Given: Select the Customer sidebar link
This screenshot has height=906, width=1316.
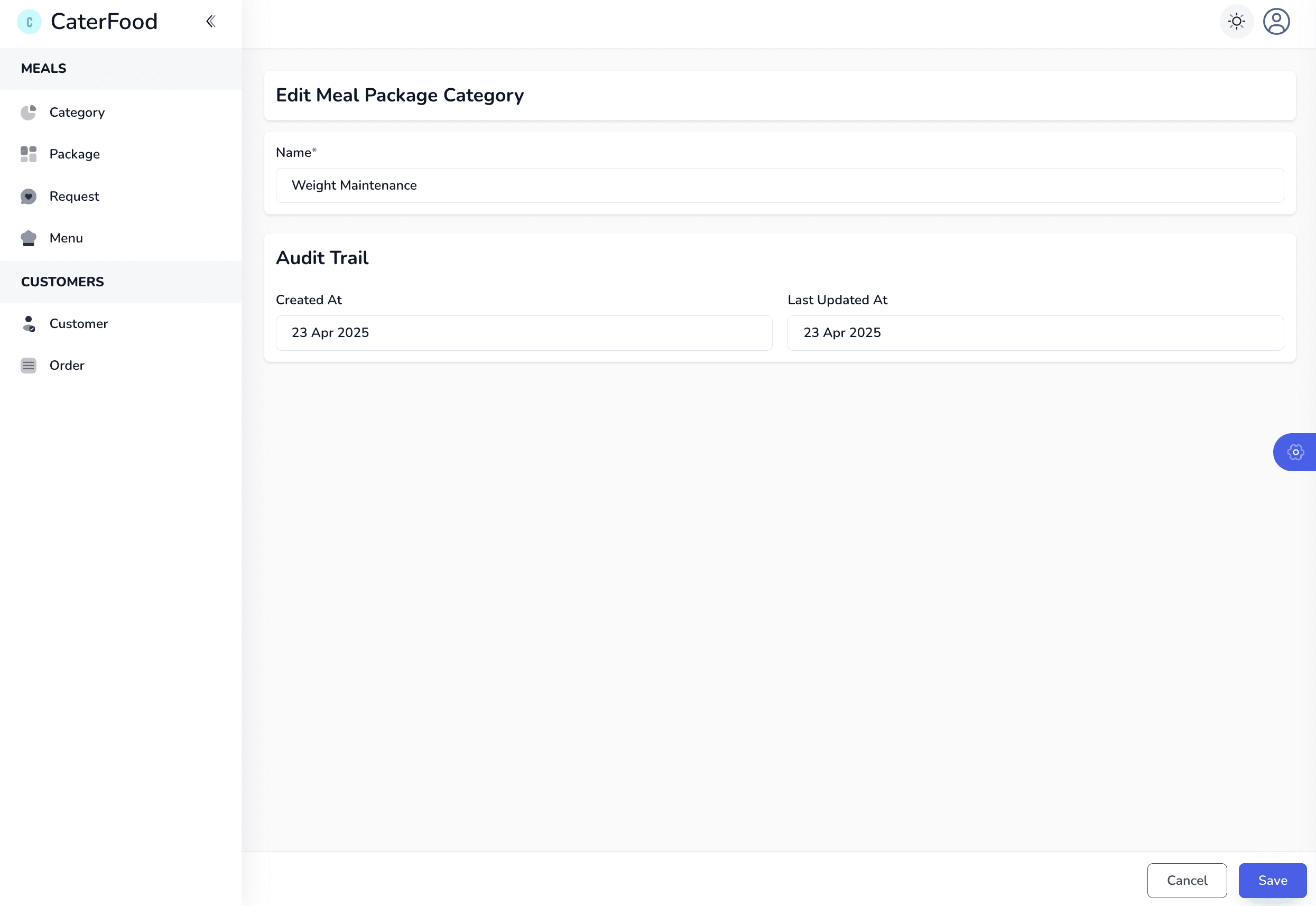Looking at the screenshot, I should pyautogui.click(x=78, y=323).
